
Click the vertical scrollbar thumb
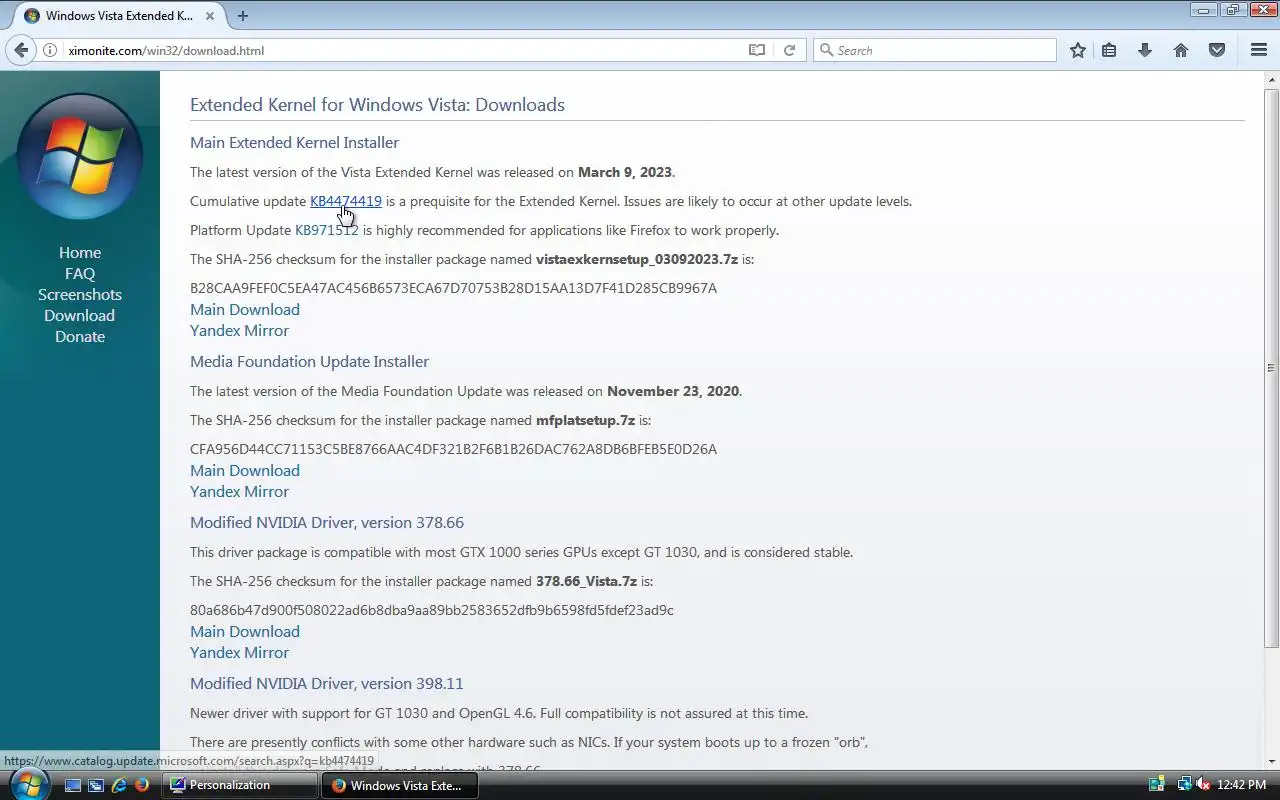[1271, 368]
